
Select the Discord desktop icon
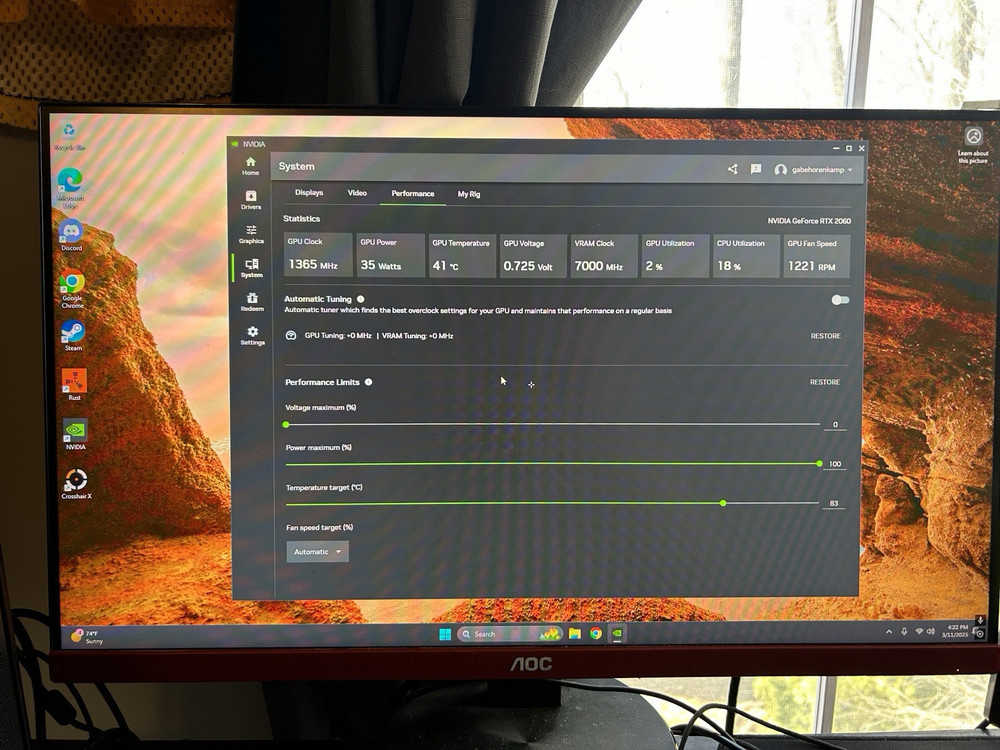71,235
